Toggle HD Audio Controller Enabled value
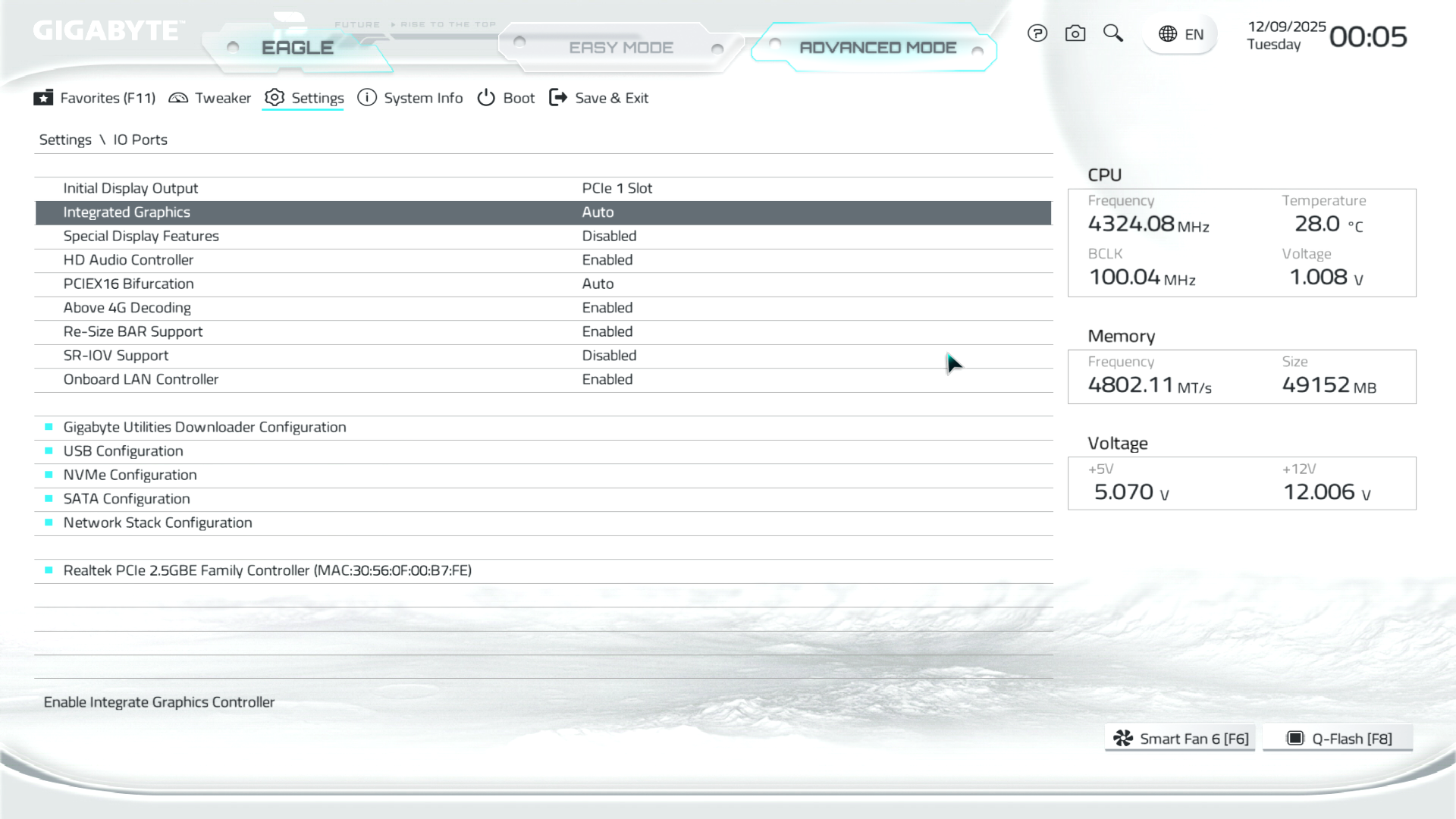 (607, 260)
